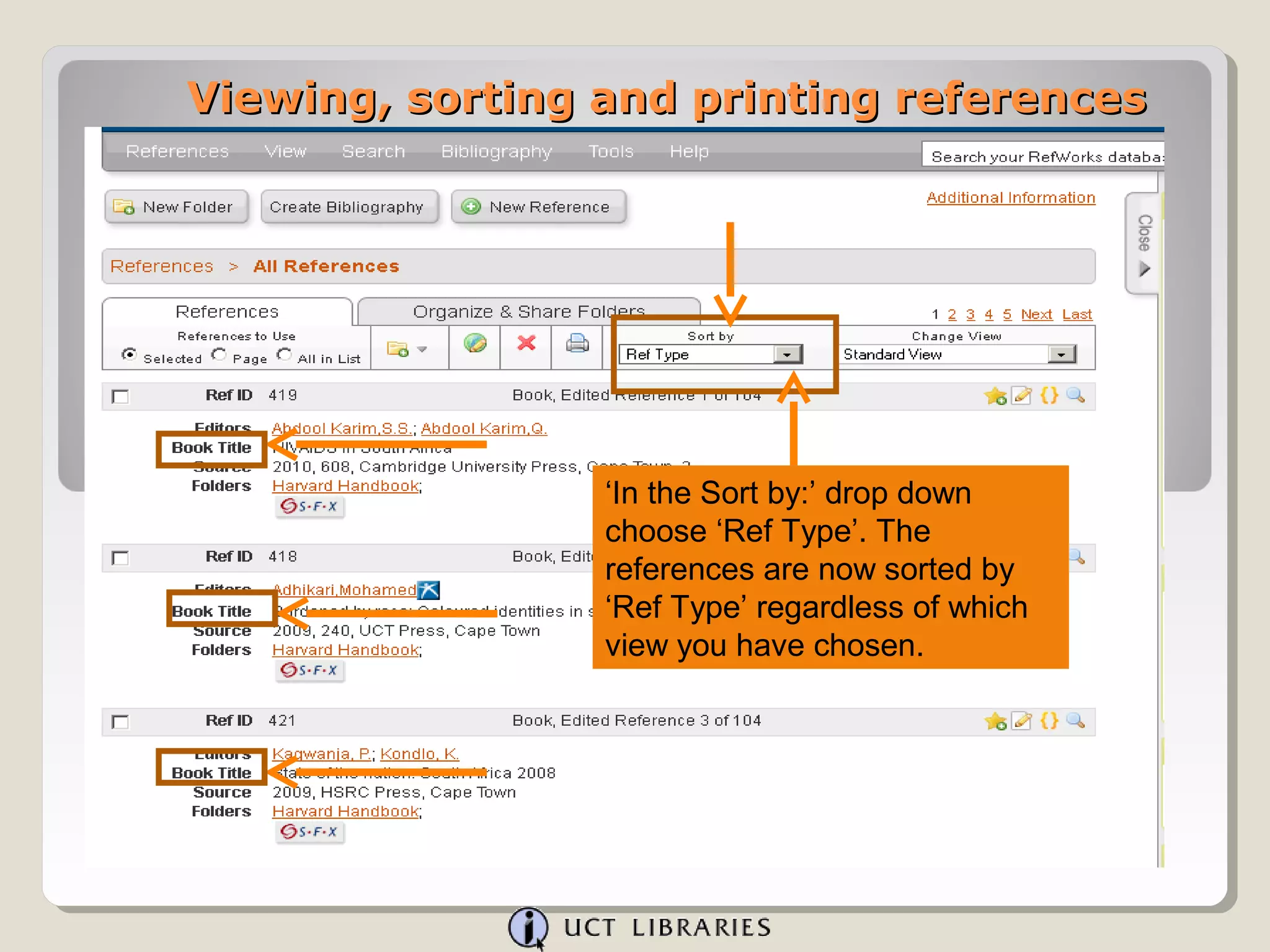The image size is (1270, 952).
Task: Select the 'Selected' references radio button
Action: pyautogui.click(x=129, y=355)
